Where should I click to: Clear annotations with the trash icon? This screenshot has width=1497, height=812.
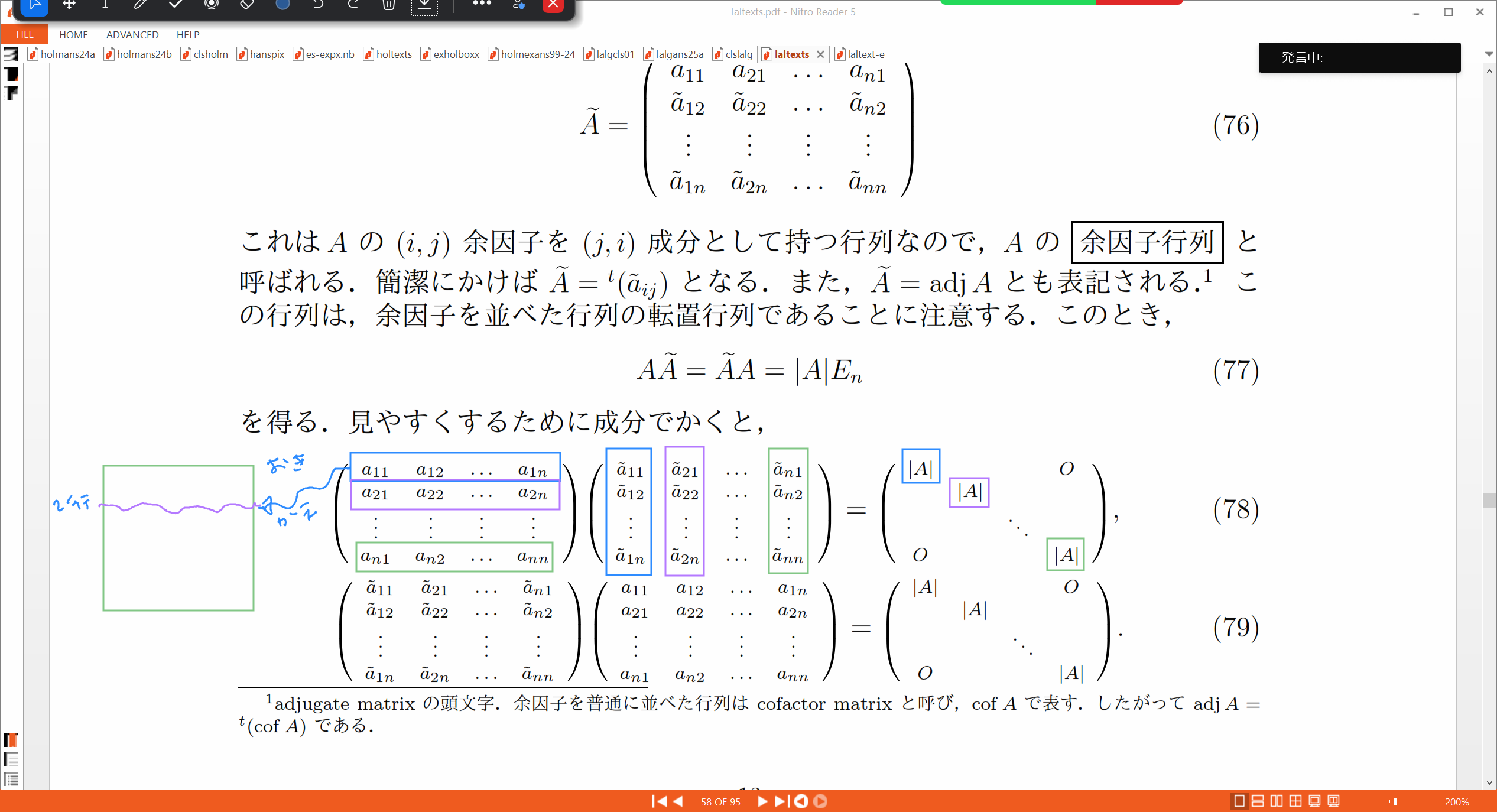[388, 5]
